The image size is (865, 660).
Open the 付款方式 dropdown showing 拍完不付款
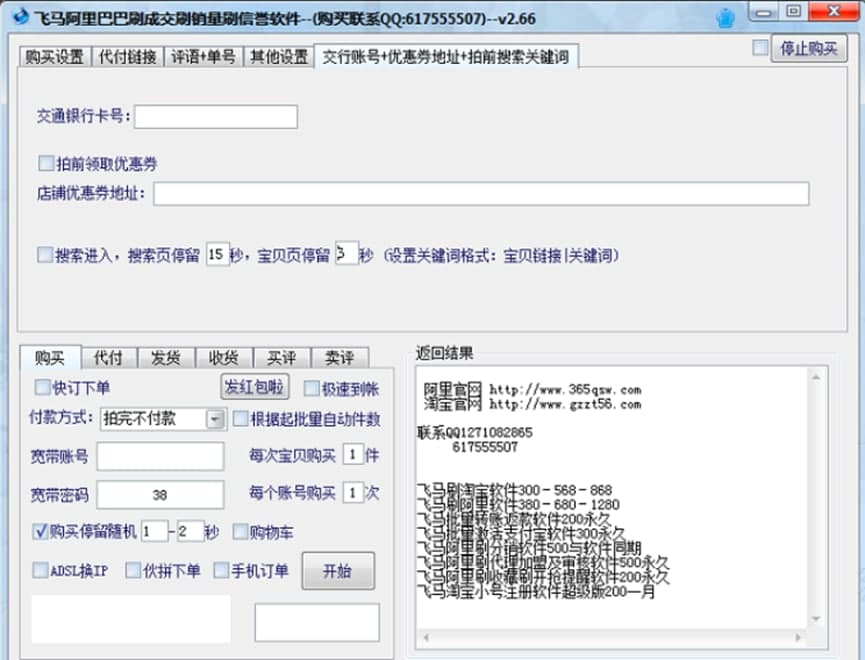(x=163, y=419)
